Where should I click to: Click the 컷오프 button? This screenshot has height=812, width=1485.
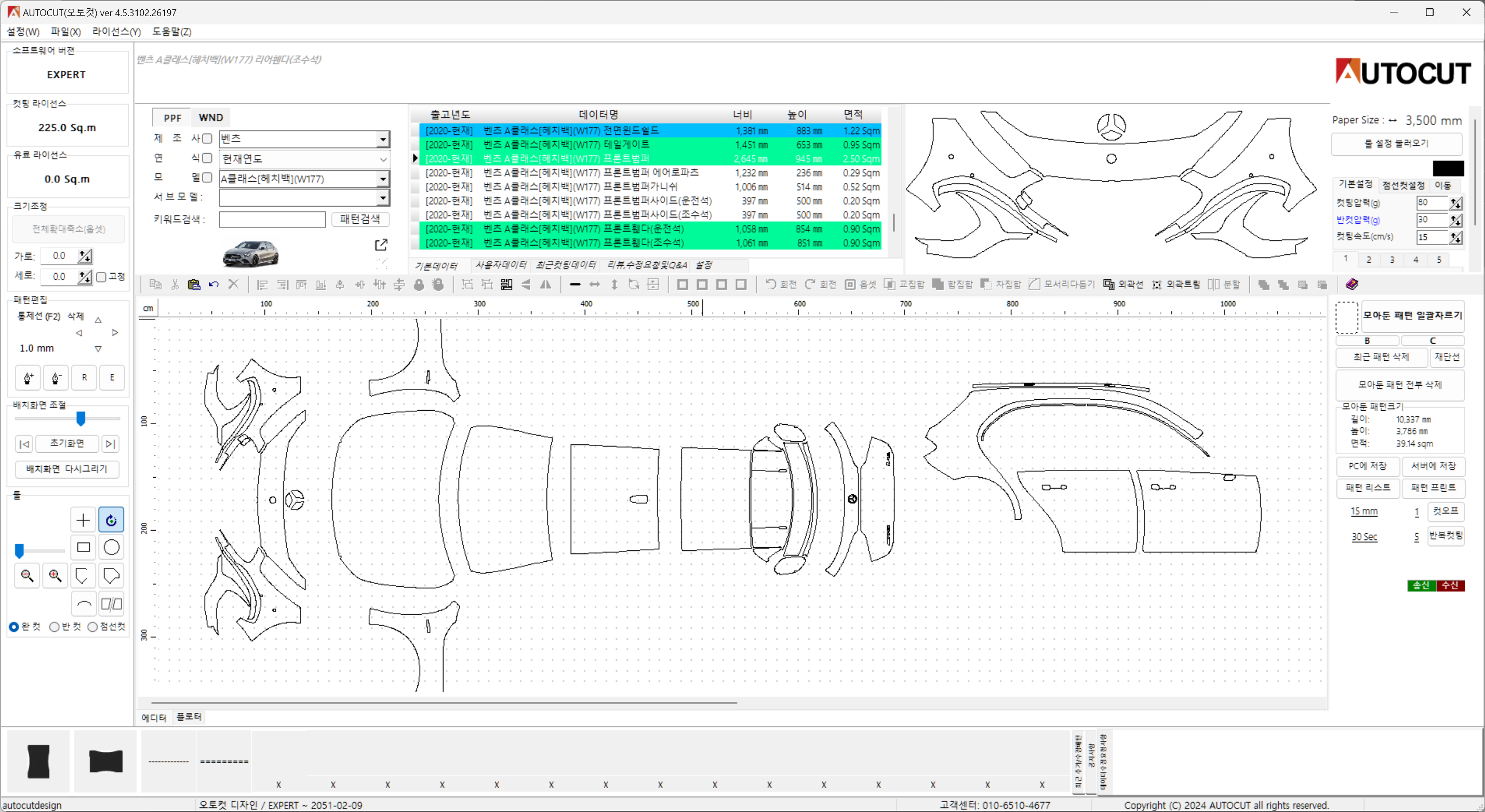click(1445, 511)
